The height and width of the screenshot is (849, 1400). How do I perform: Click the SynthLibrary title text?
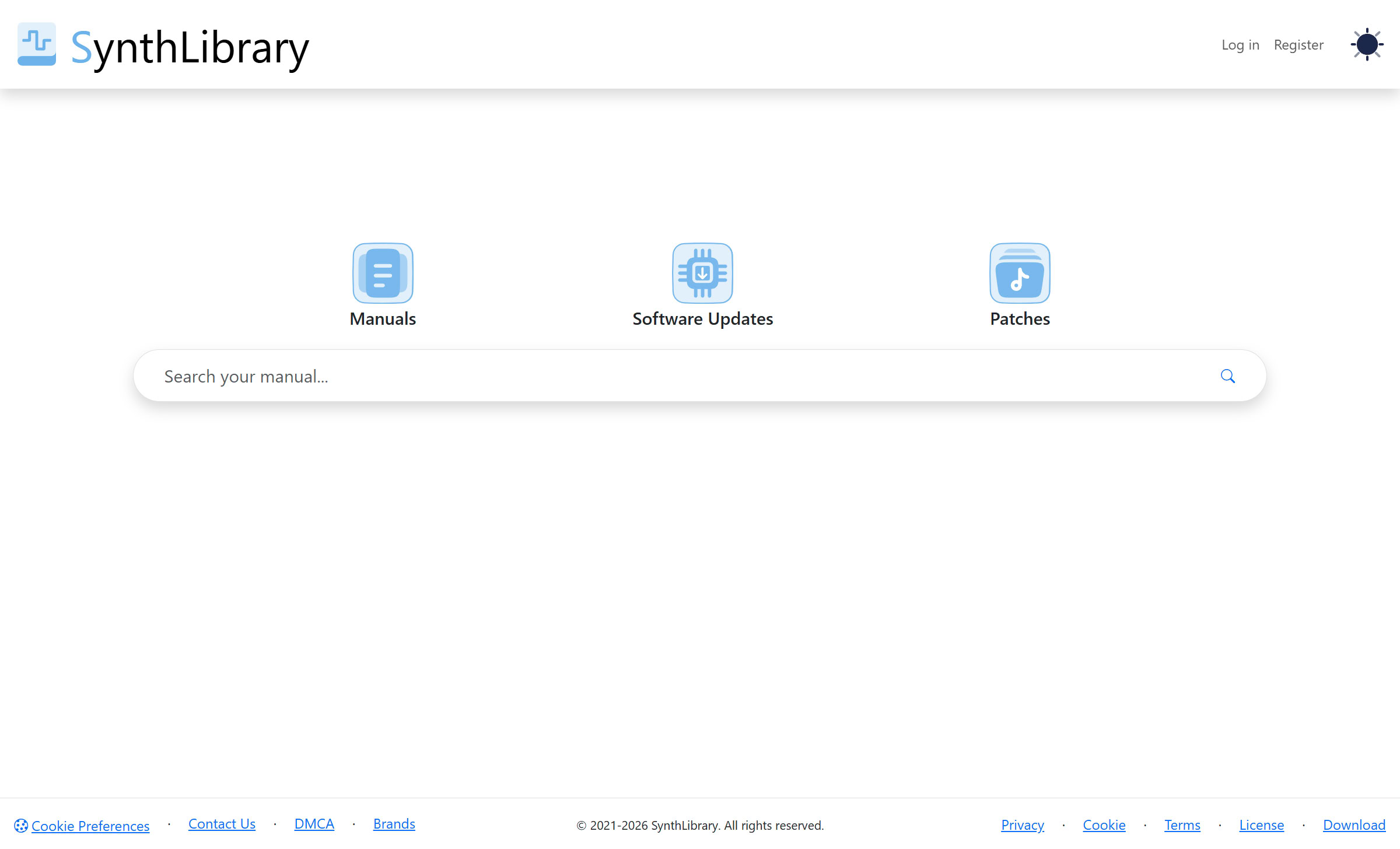[x=190, y=48]
